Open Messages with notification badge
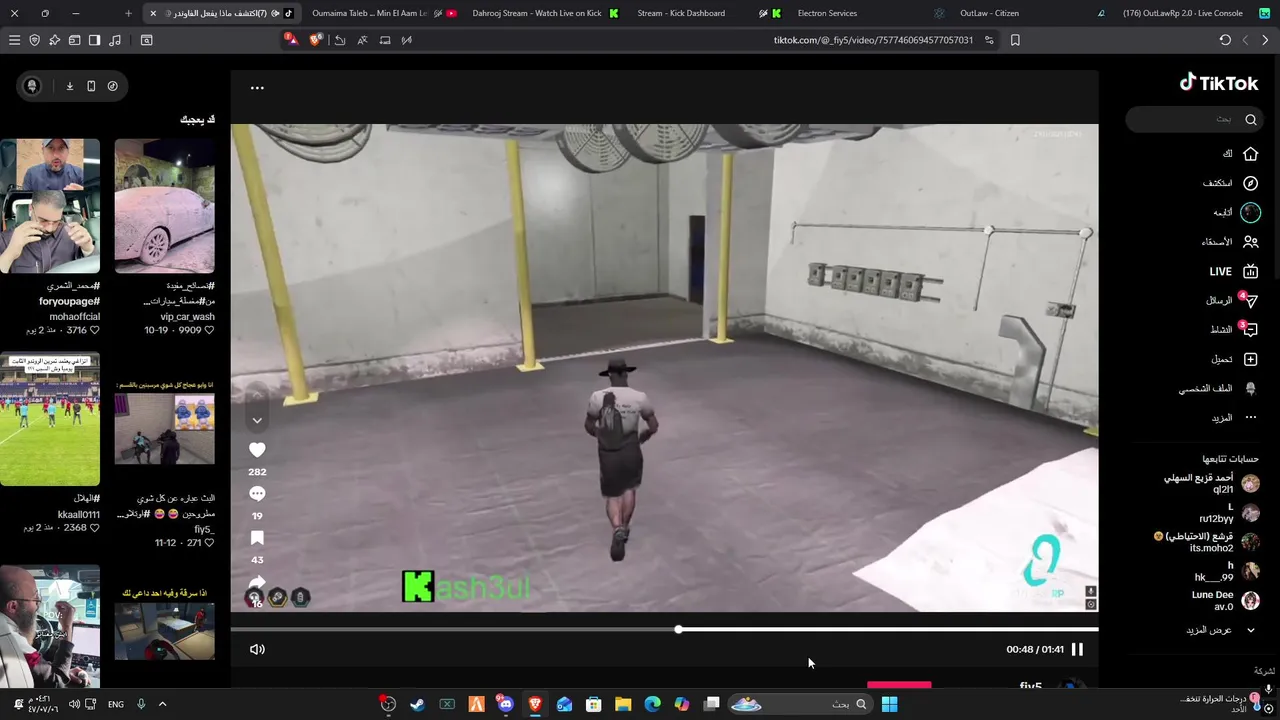The width and height of the screenshot is (1280, 720). pos(1232,300)
